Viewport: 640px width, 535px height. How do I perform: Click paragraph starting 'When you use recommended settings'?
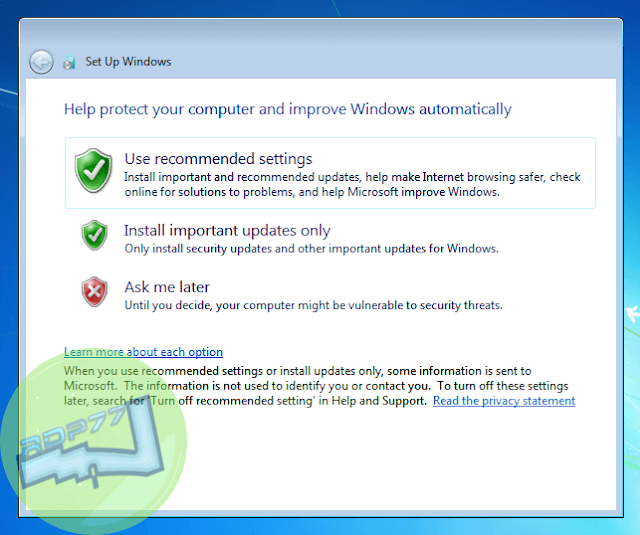pos(320,386)
